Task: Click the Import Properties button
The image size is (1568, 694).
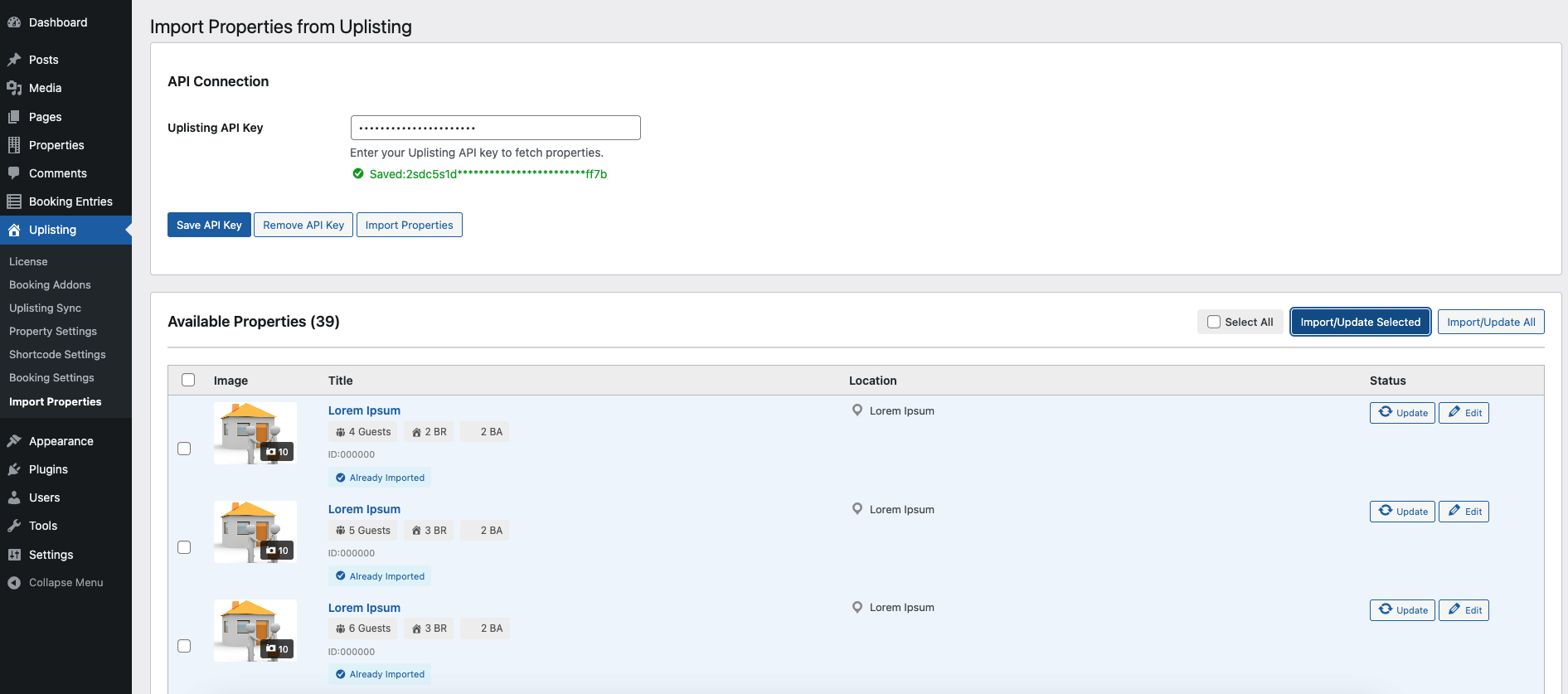Action: click(410, 225)
